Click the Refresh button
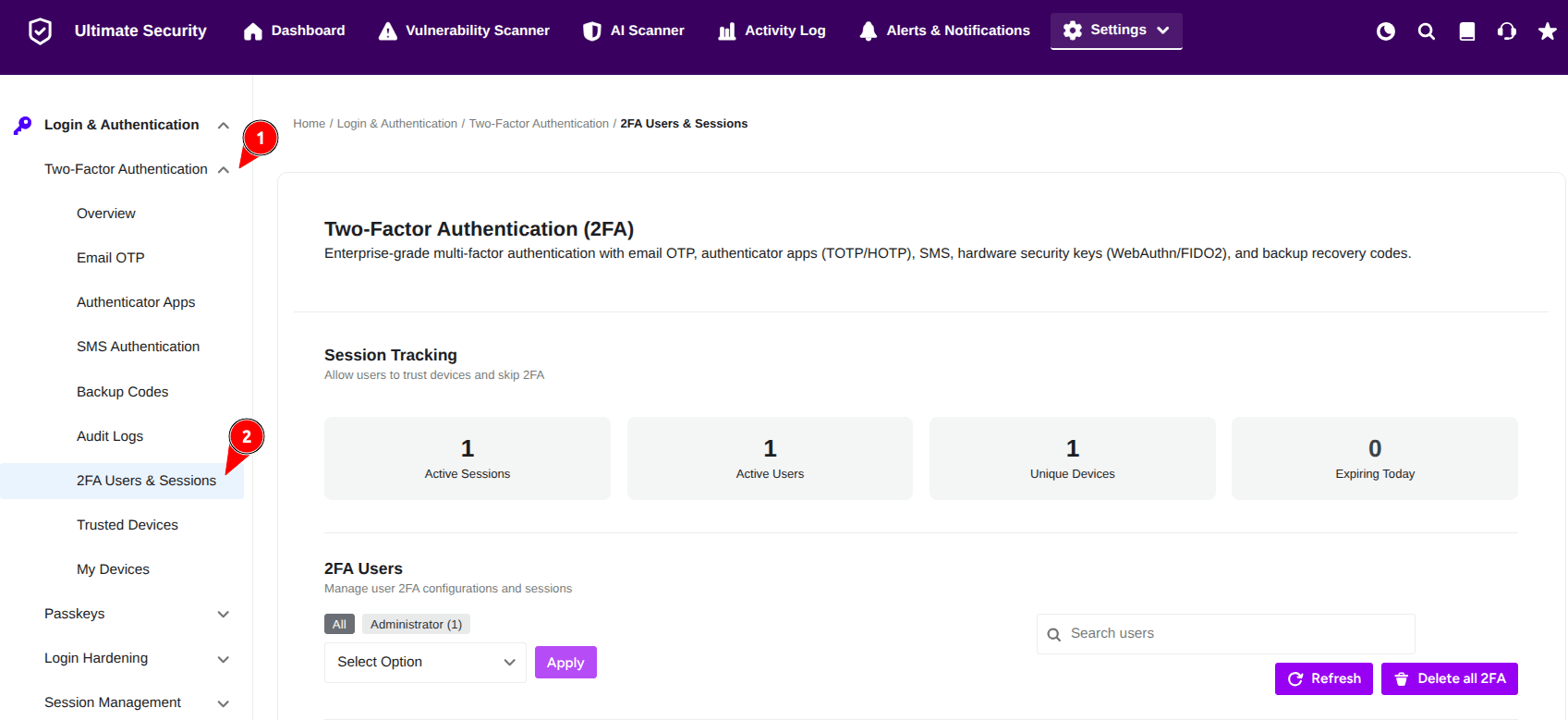 click(1324, 678)
